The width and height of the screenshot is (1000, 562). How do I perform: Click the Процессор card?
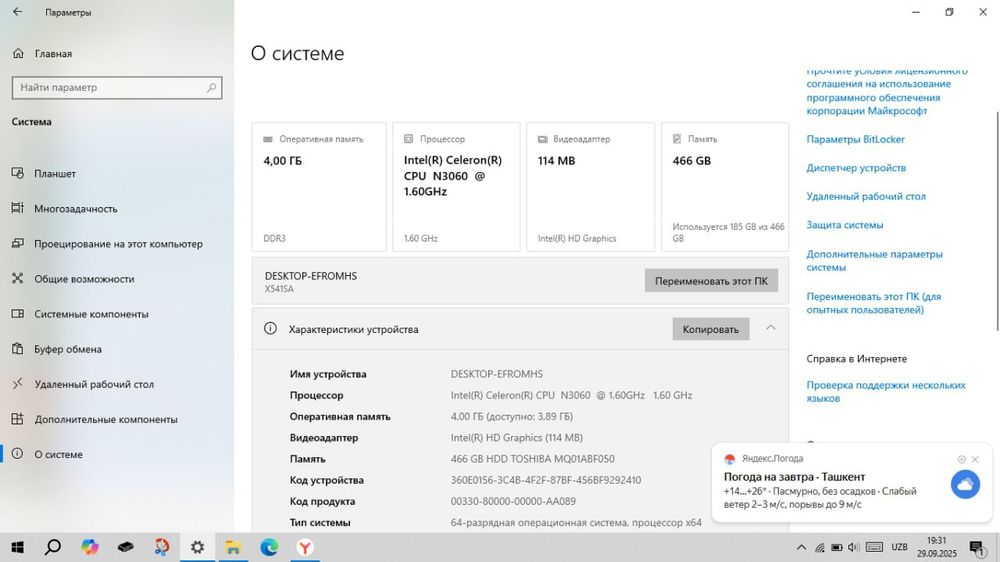[456, 187]
